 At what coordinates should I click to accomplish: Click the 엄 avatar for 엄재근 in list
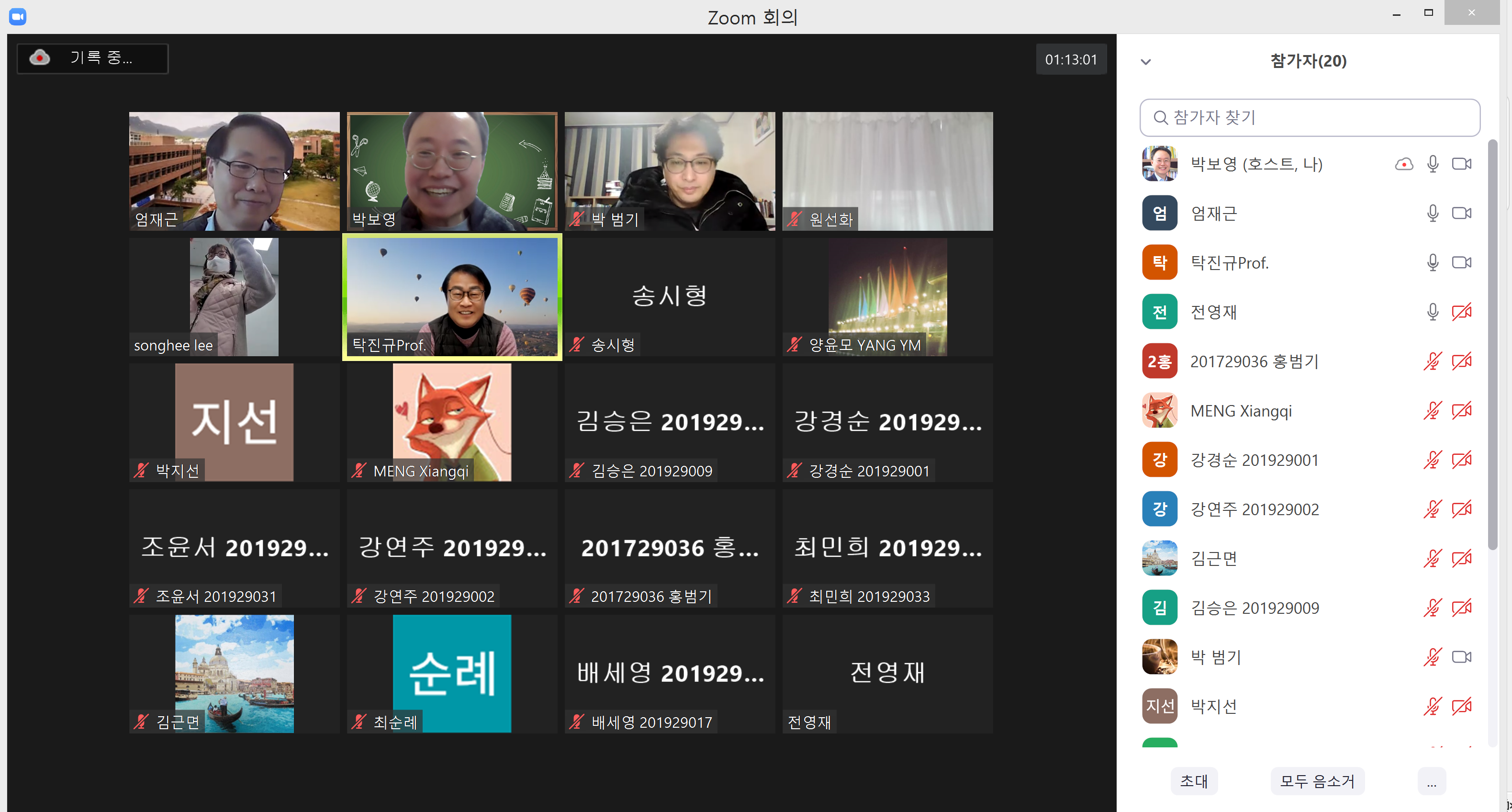click(x=1159, y=213)
